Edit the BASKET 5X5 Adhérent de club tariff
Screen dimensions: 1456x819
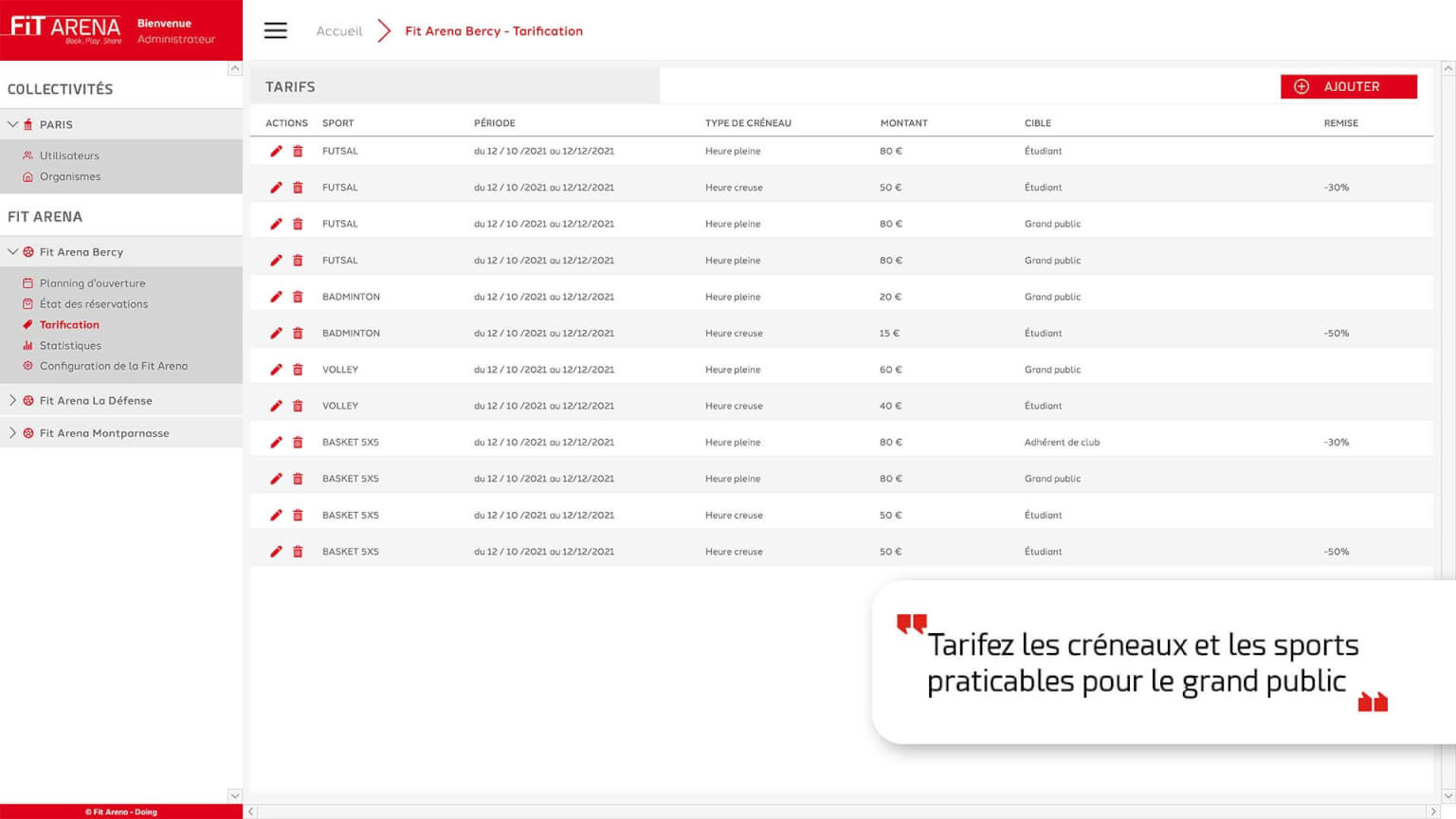[x=276, y=442]
